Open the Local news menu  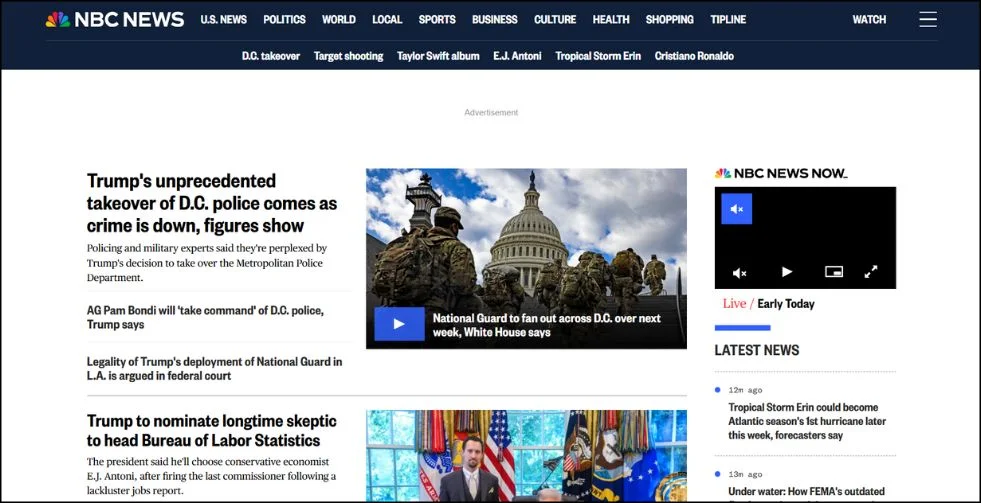[387, 19]
